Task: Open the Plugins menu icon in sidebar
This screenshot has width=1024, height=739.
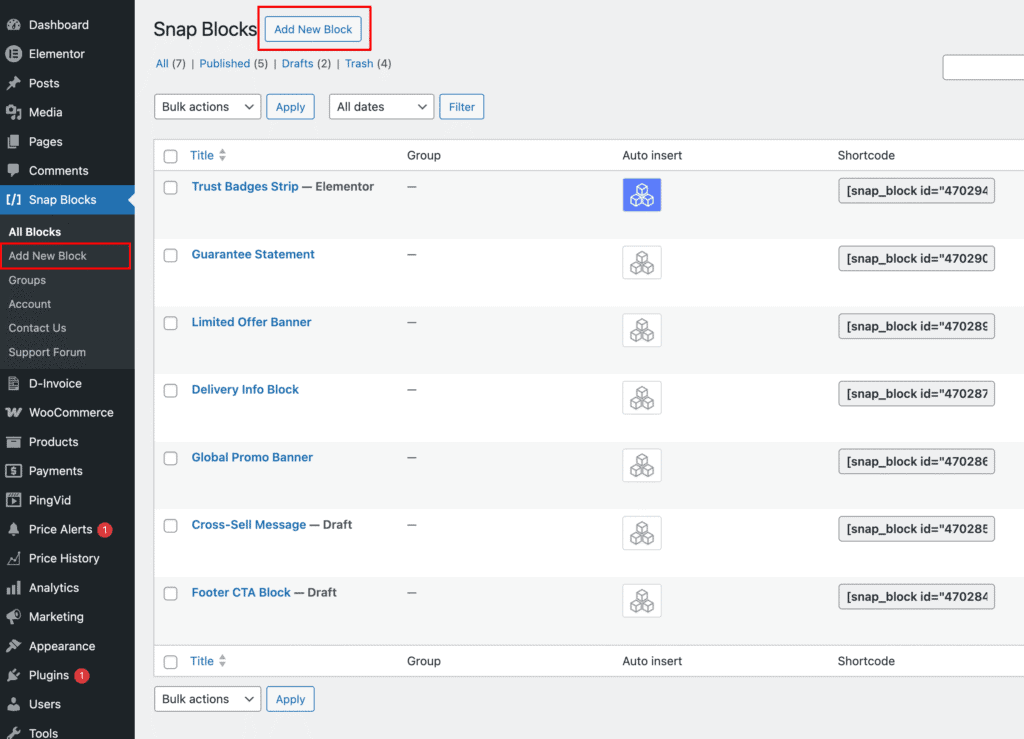Action: 14,676
